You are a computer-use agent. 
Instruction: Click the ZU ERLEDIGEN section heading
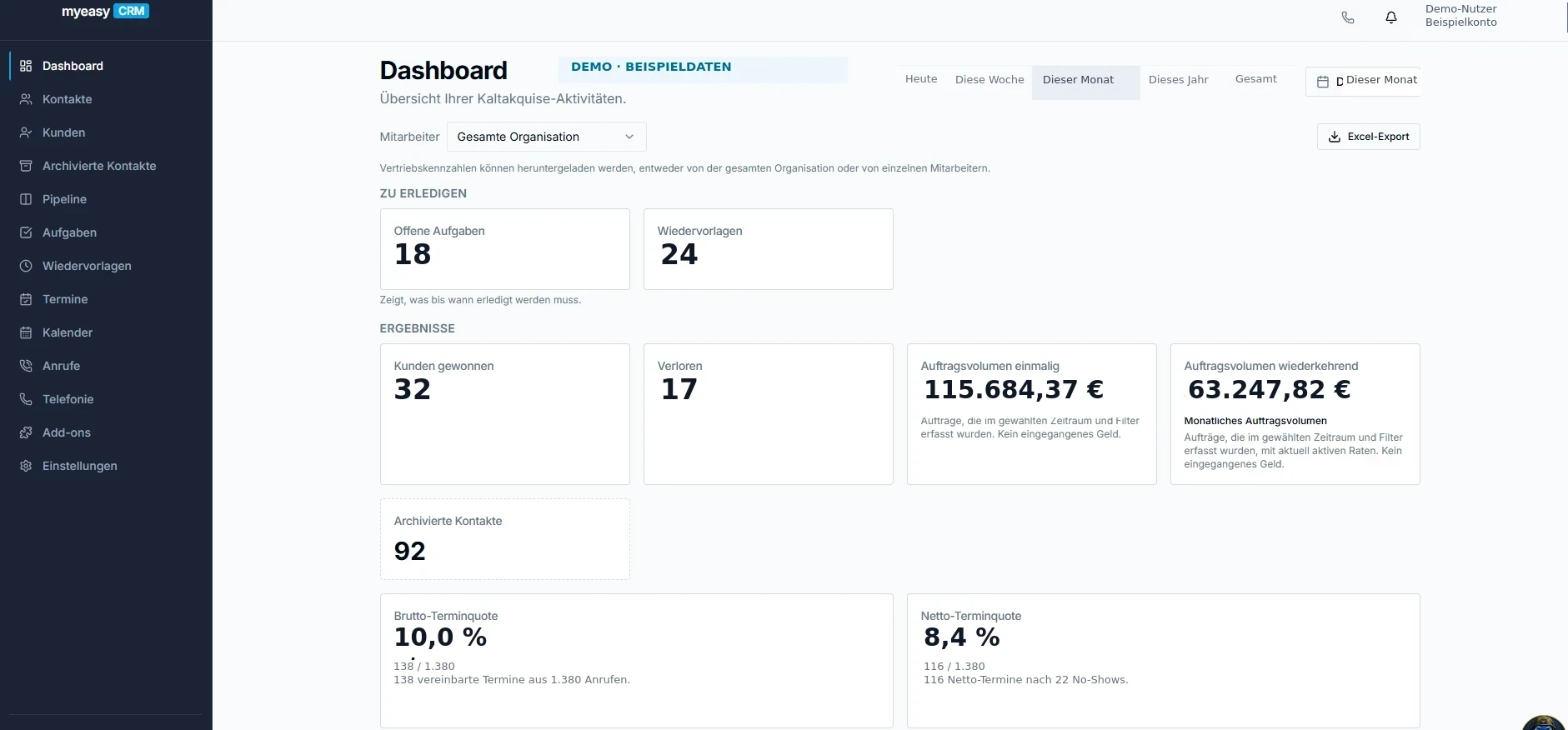point(423,193)
